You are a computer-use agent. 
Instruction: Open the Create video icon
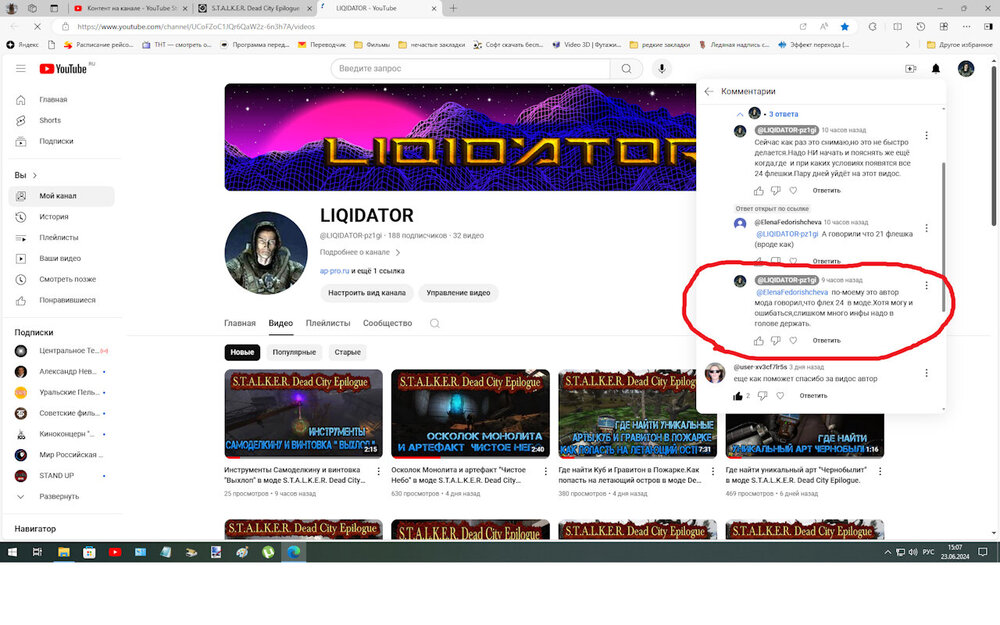pos(911,68)
